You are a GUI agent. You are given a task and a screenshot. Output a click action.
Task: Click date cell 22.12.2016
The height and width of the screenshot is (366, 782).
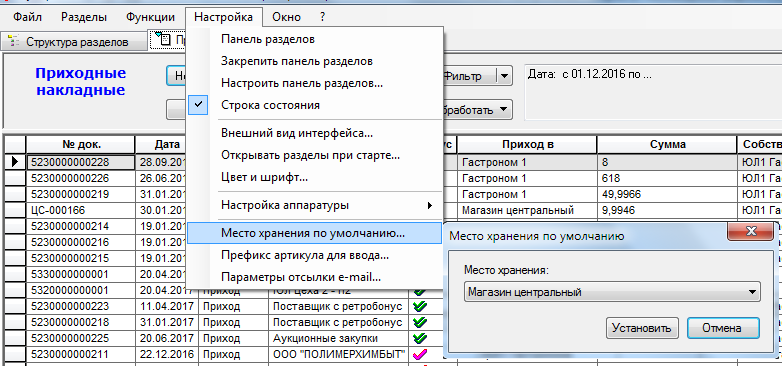tap(167, 355)
